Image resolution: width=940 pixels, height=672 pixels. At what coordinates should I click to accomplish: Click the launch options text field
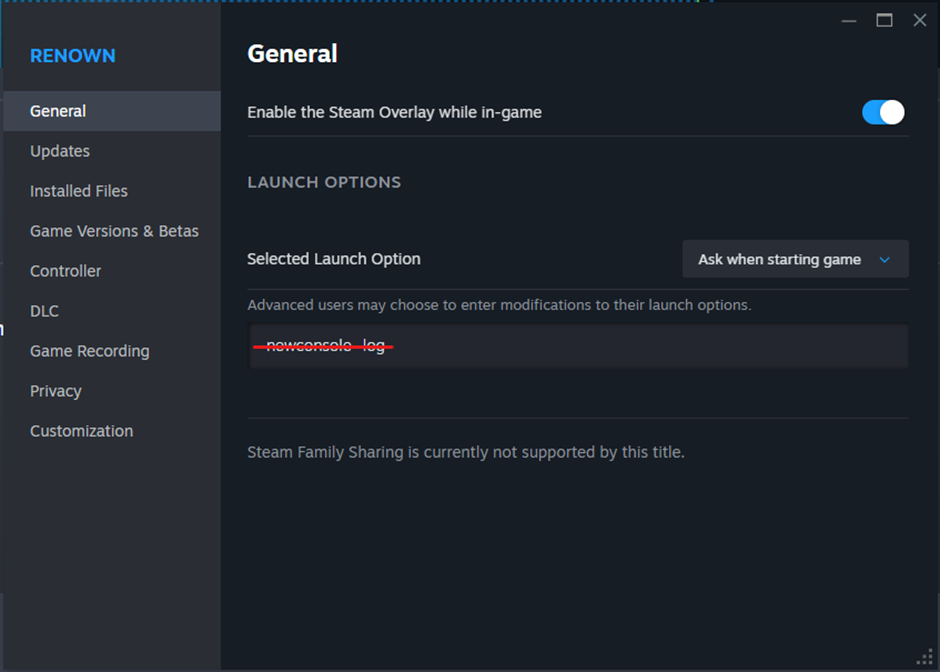(x=578, y=346)
